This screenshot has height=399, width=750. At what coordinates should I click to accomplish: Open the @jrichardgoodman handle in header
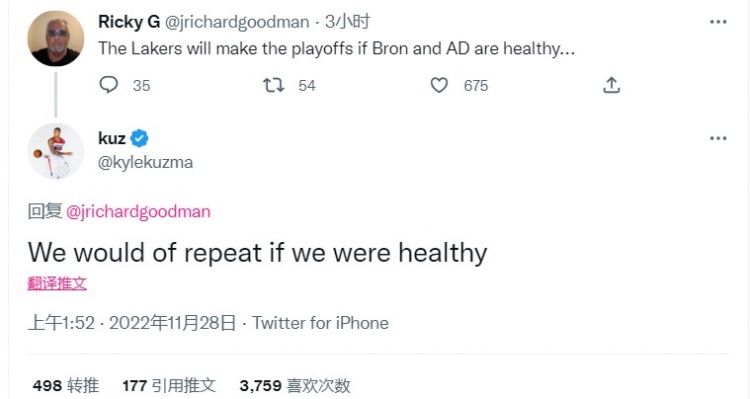pos(237,22)
